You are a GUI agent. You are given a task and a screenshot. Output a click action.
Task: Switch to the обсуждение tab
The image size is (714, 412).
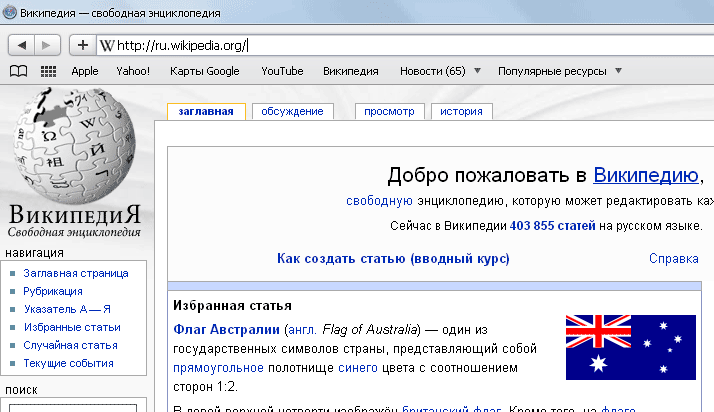pos(292,112)
